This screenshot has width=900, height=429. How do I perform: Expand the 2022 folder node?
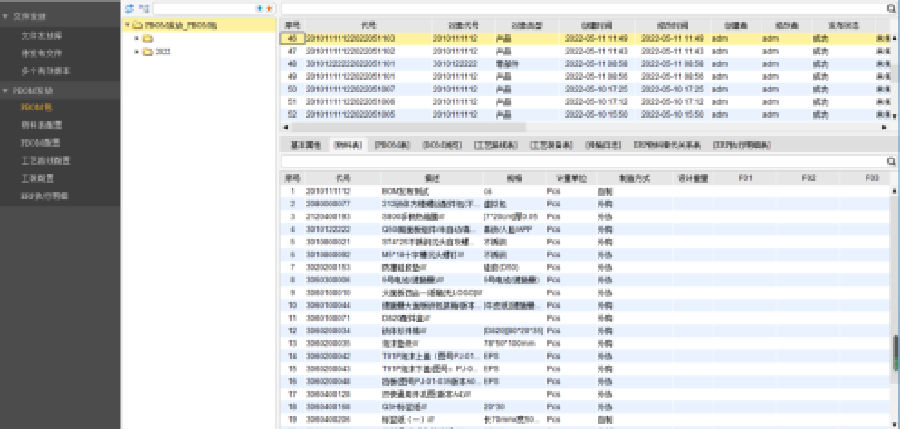(x=137, y=52)
